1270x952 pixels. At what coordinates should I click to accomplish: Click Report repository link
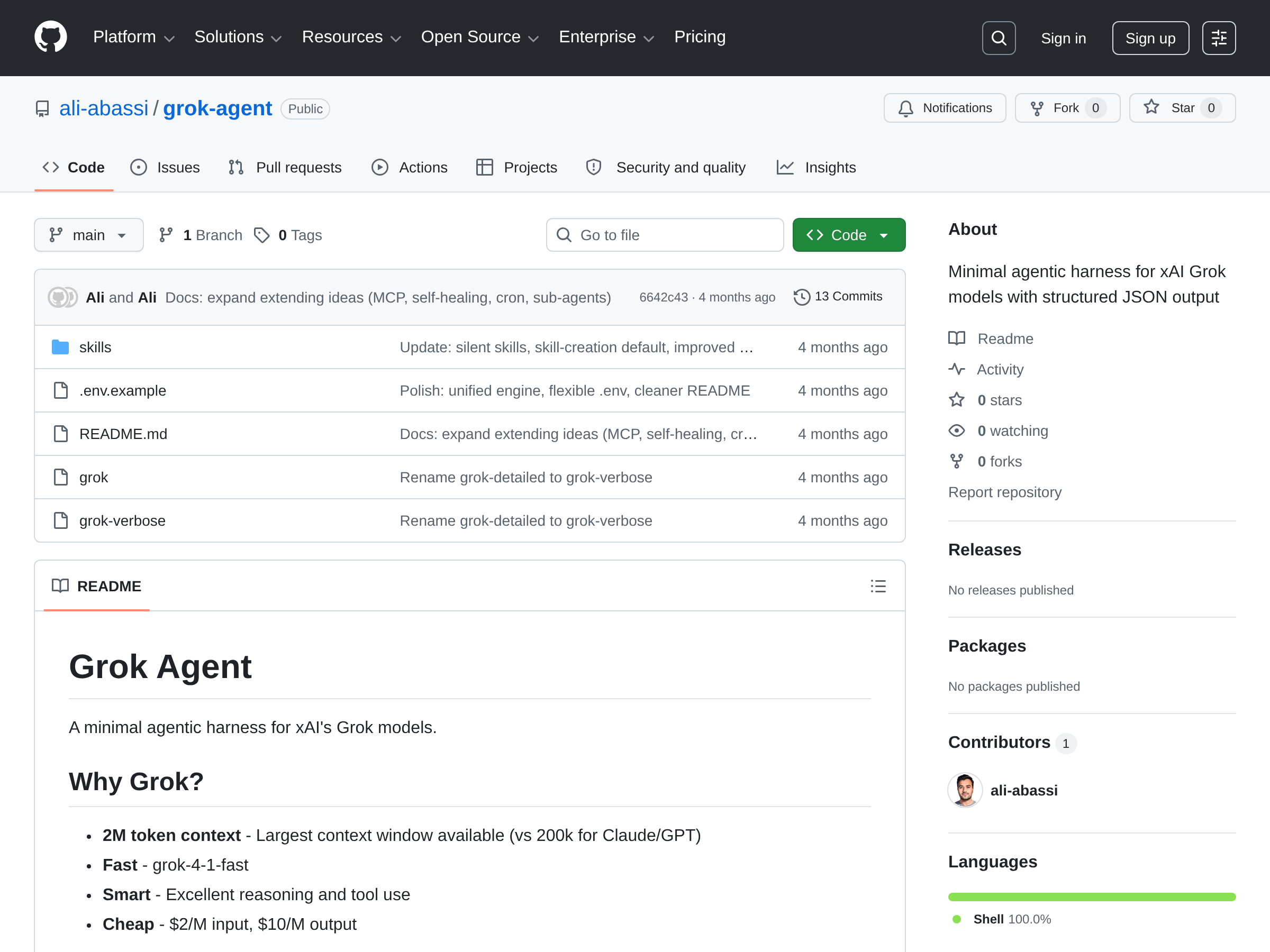[1005, 492]
